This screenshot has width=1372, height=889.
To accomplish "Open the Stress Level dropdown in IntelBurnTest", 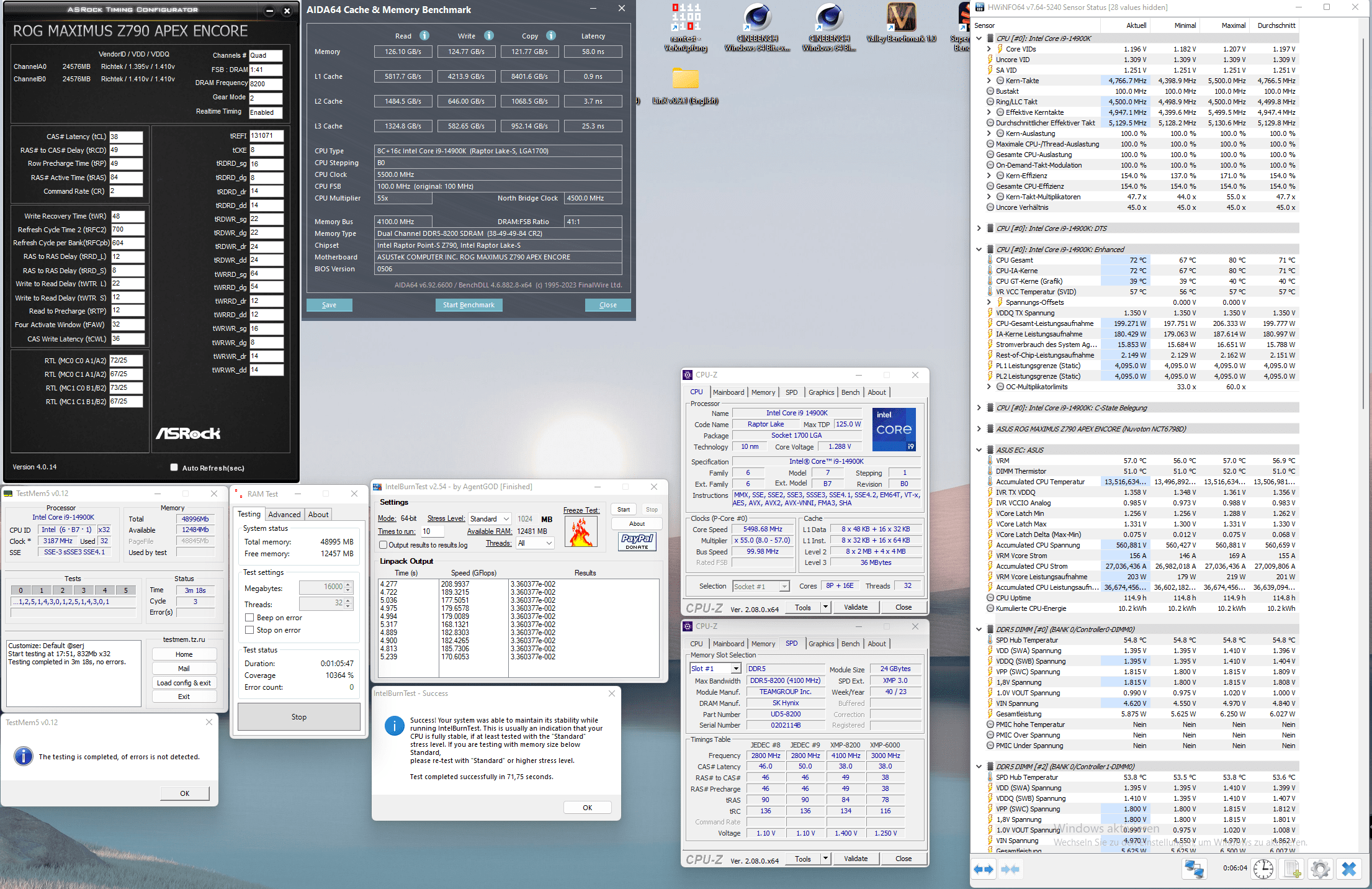I will click(489, 519).
